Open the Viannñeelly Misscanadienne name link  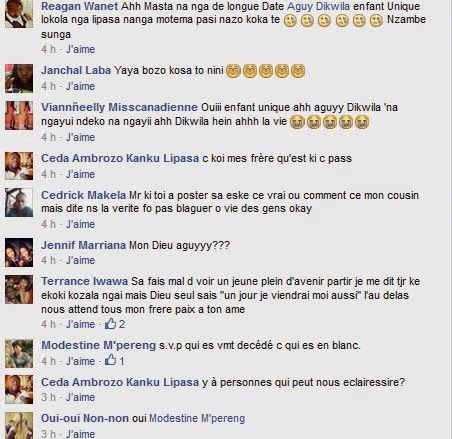(119, 107)
